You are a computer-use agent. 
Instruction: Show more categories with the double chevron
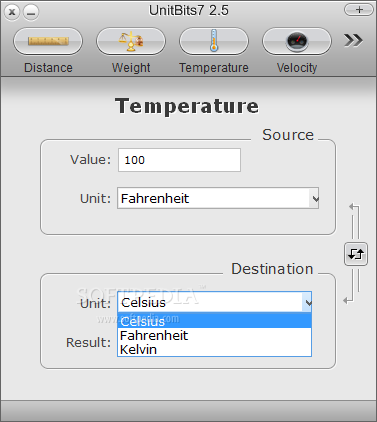[x=353, y=40]
